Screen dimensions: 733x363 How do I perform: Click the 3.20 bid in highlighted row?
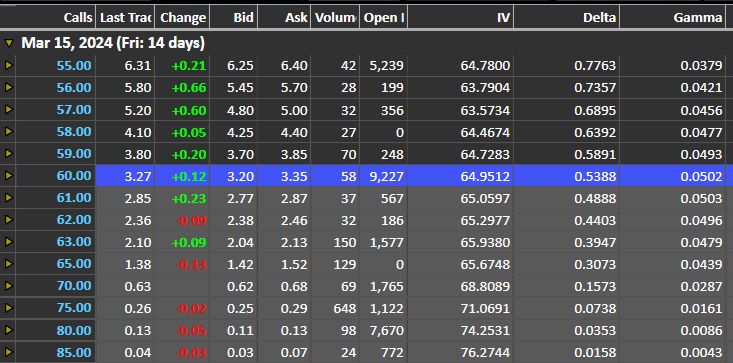point(240,176)
